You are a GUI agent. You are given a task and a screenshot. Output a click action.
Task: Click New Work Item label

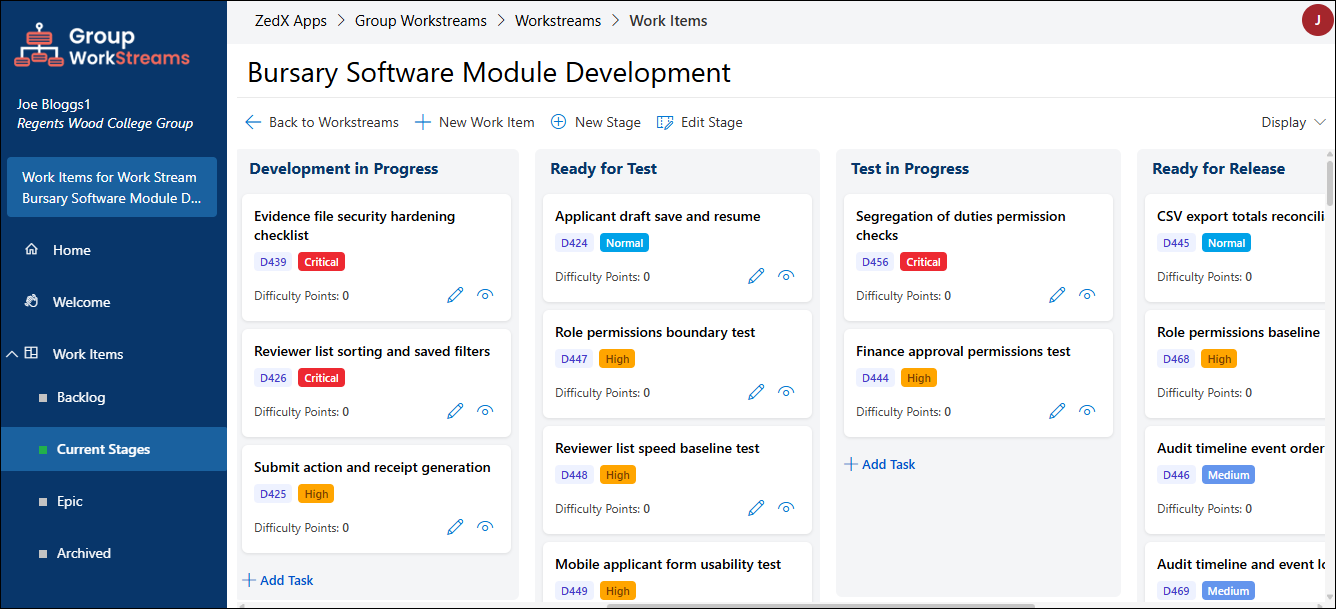487,122
